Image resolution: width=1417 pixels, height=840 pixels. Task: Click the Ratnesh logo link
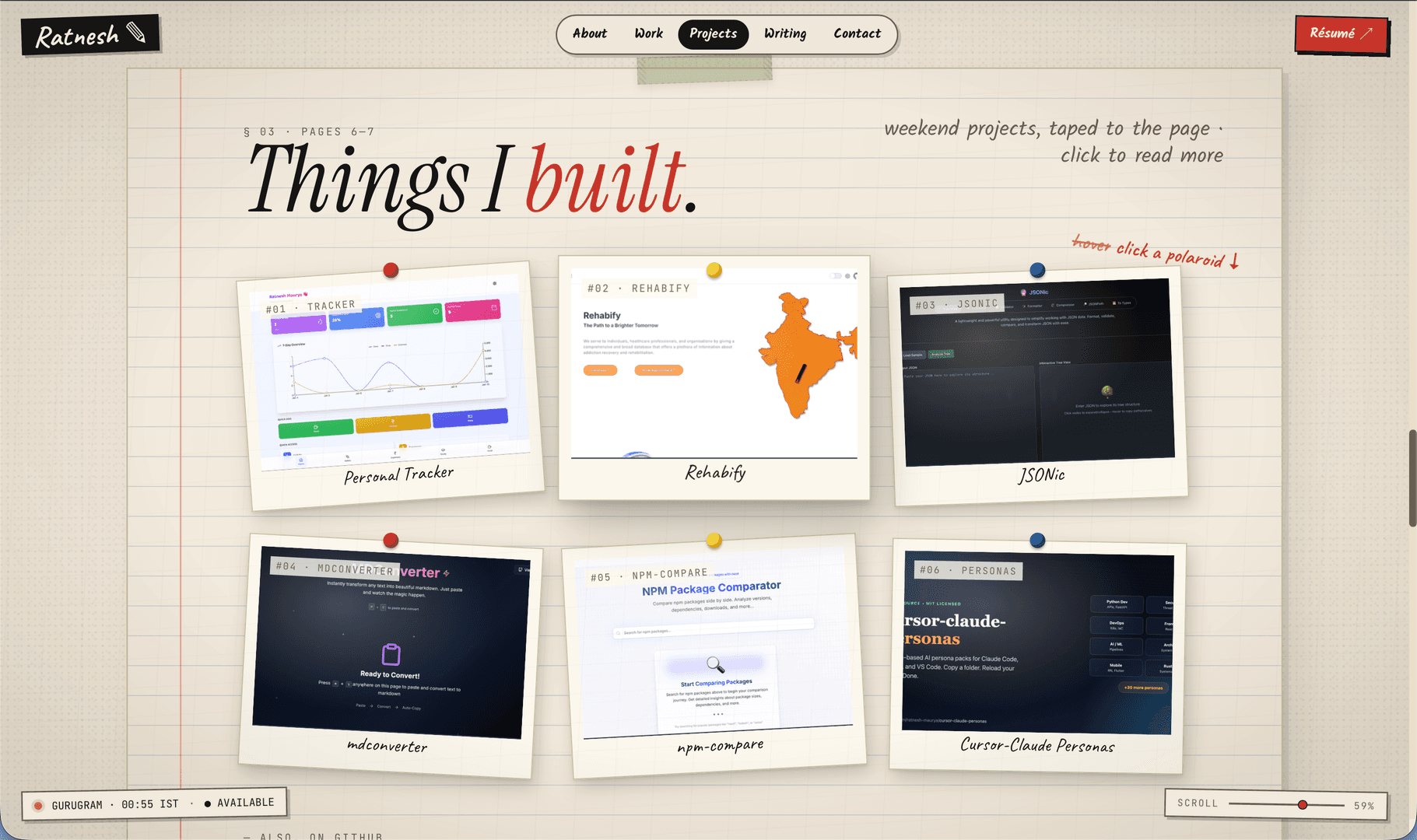coord(90,35)
